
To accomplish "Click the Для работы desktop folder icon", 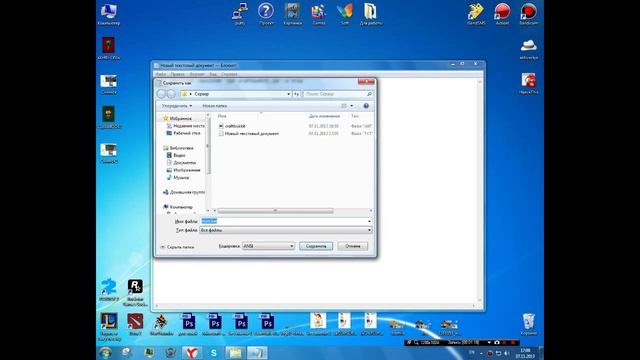I will pos(371,14).
